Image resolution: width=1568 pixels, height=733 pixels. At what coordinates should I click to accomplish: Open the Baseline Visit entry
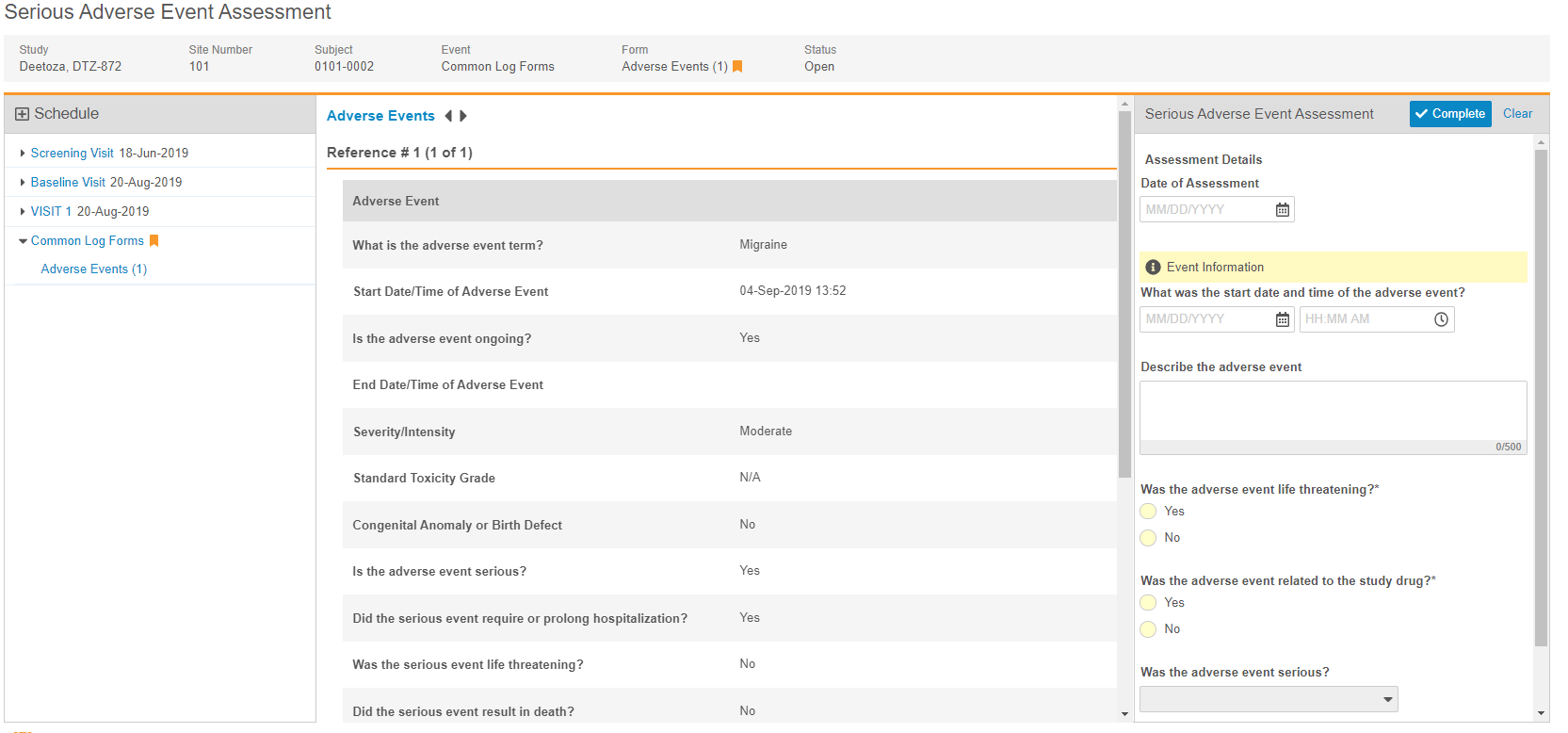point(68,183)
